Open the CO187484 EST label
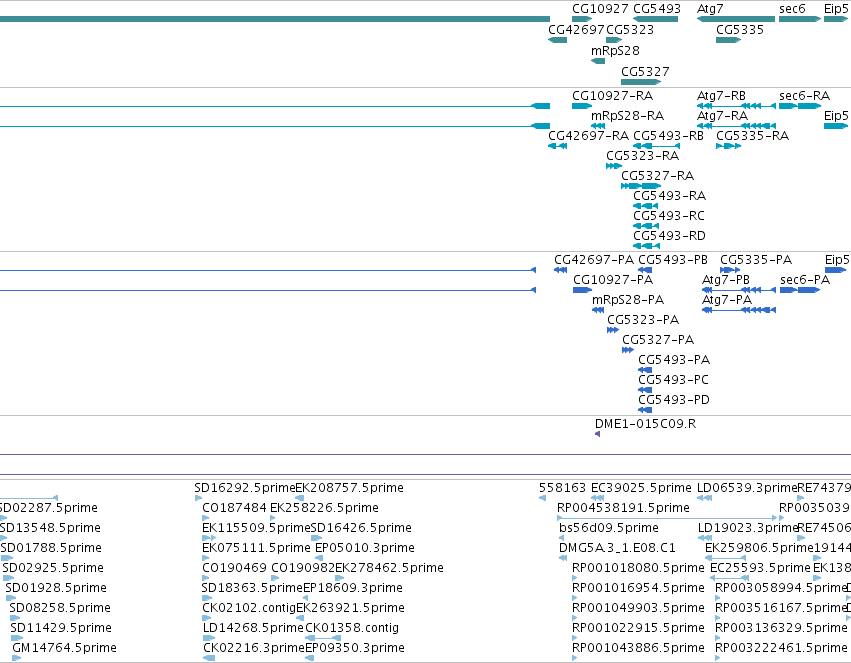 (234, 508)
